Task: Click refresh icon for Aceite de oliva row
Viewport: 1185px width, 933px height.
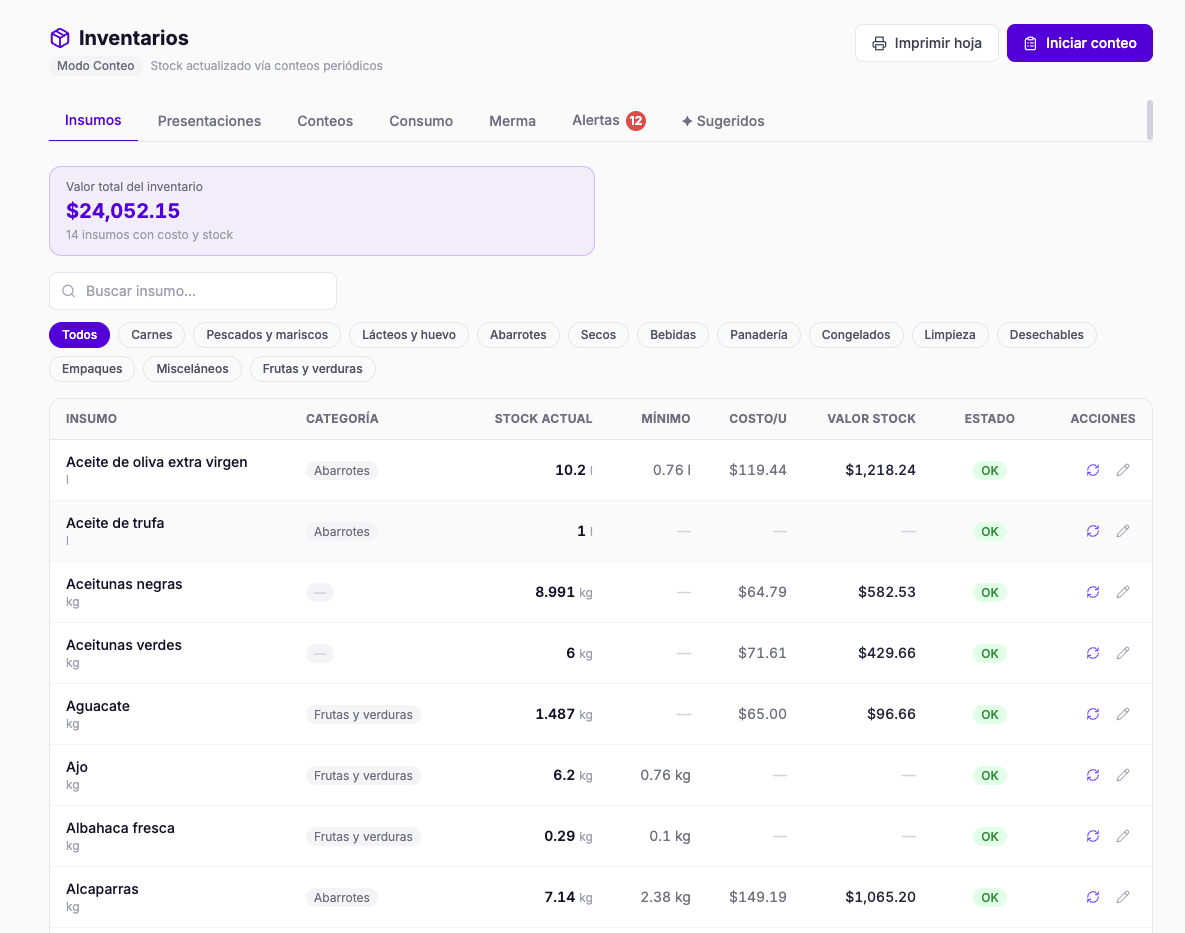Action: pyautogui.click(x=1093, y=470)
